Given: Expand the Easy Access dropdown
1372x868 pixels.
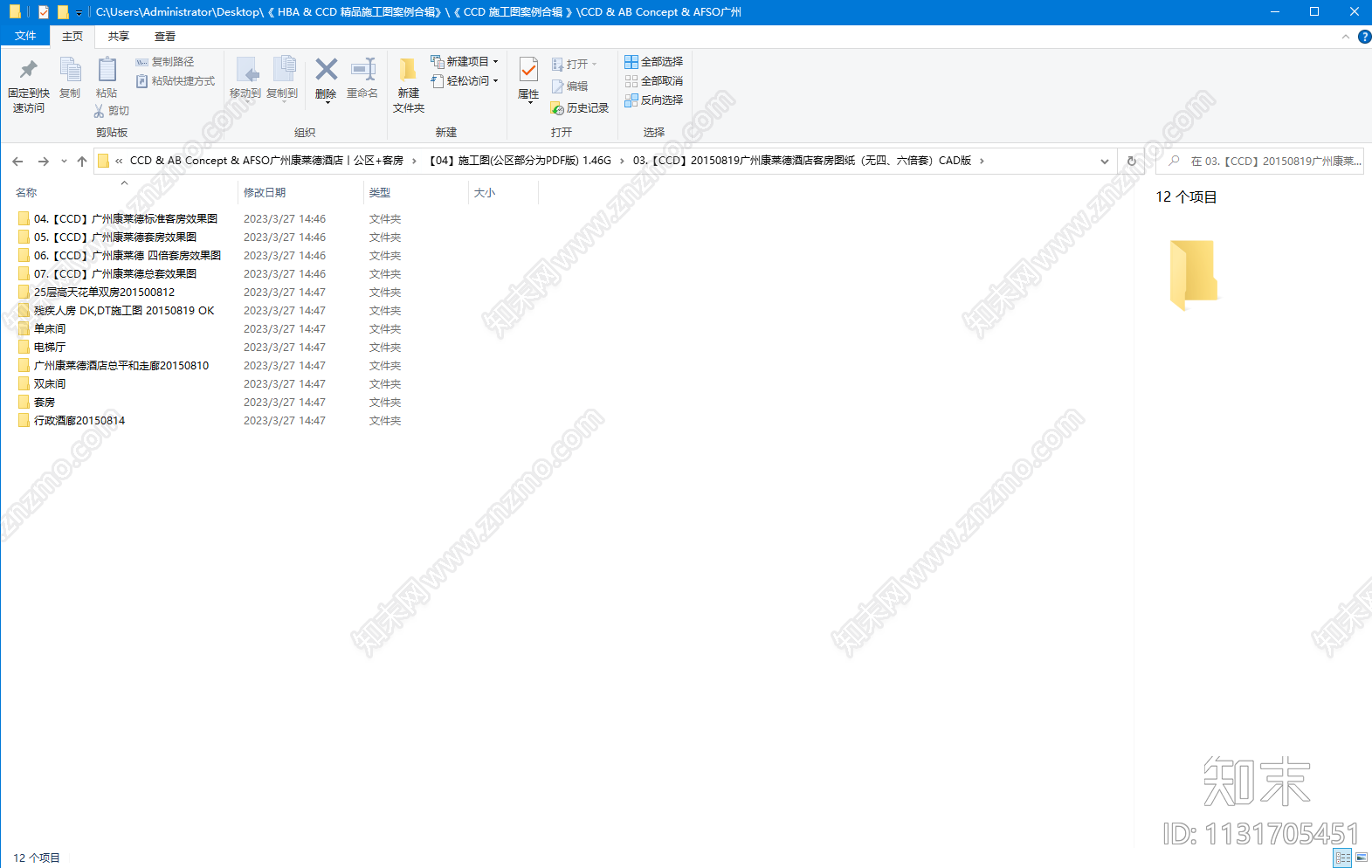Looking at the screenshot, I should click(x=495, y=81).
